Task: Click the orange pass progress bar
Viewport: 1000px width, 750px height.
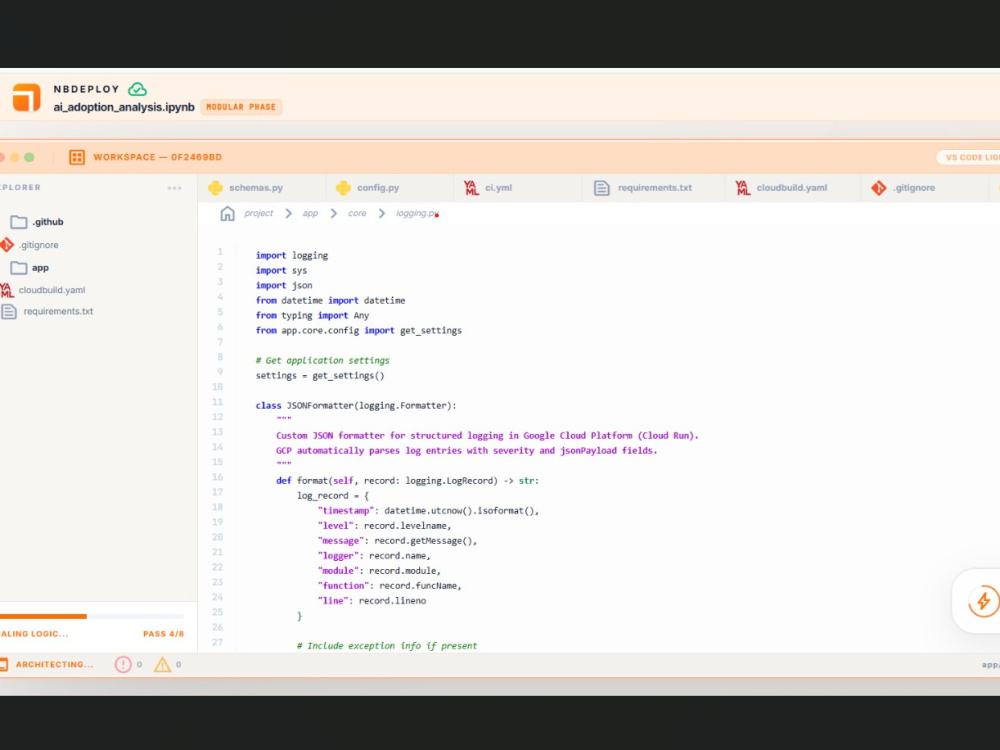Action: pos(43,616)
